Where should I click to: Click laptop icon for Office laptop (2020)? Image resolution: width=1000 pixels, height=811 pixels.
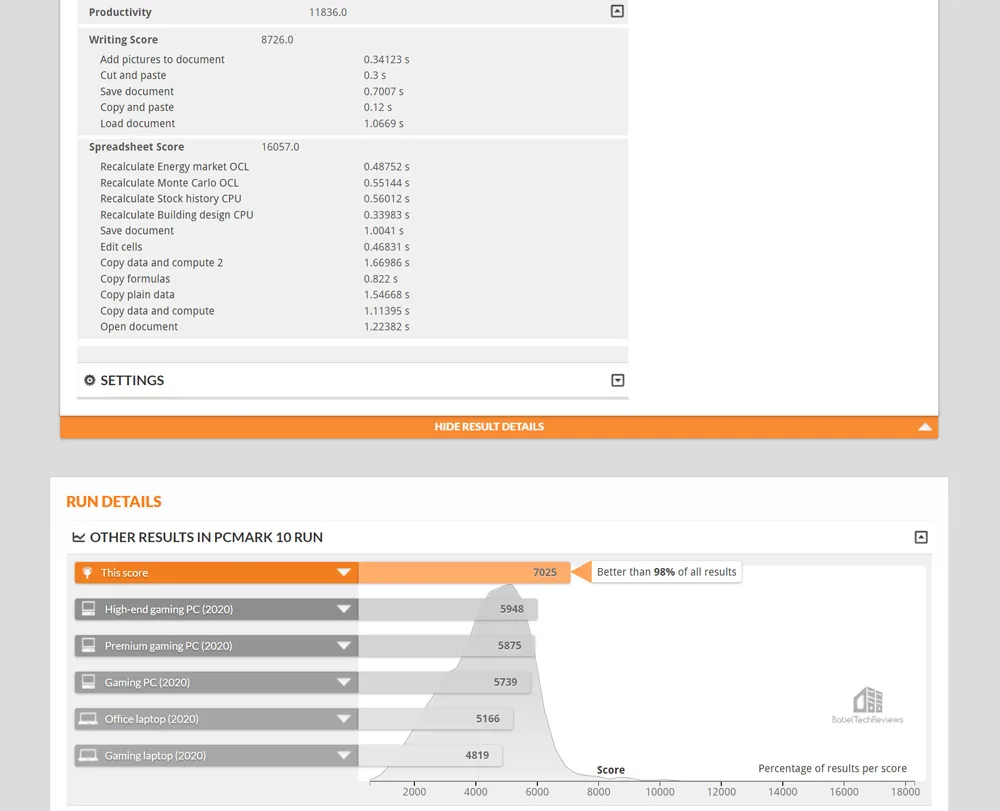88,719
